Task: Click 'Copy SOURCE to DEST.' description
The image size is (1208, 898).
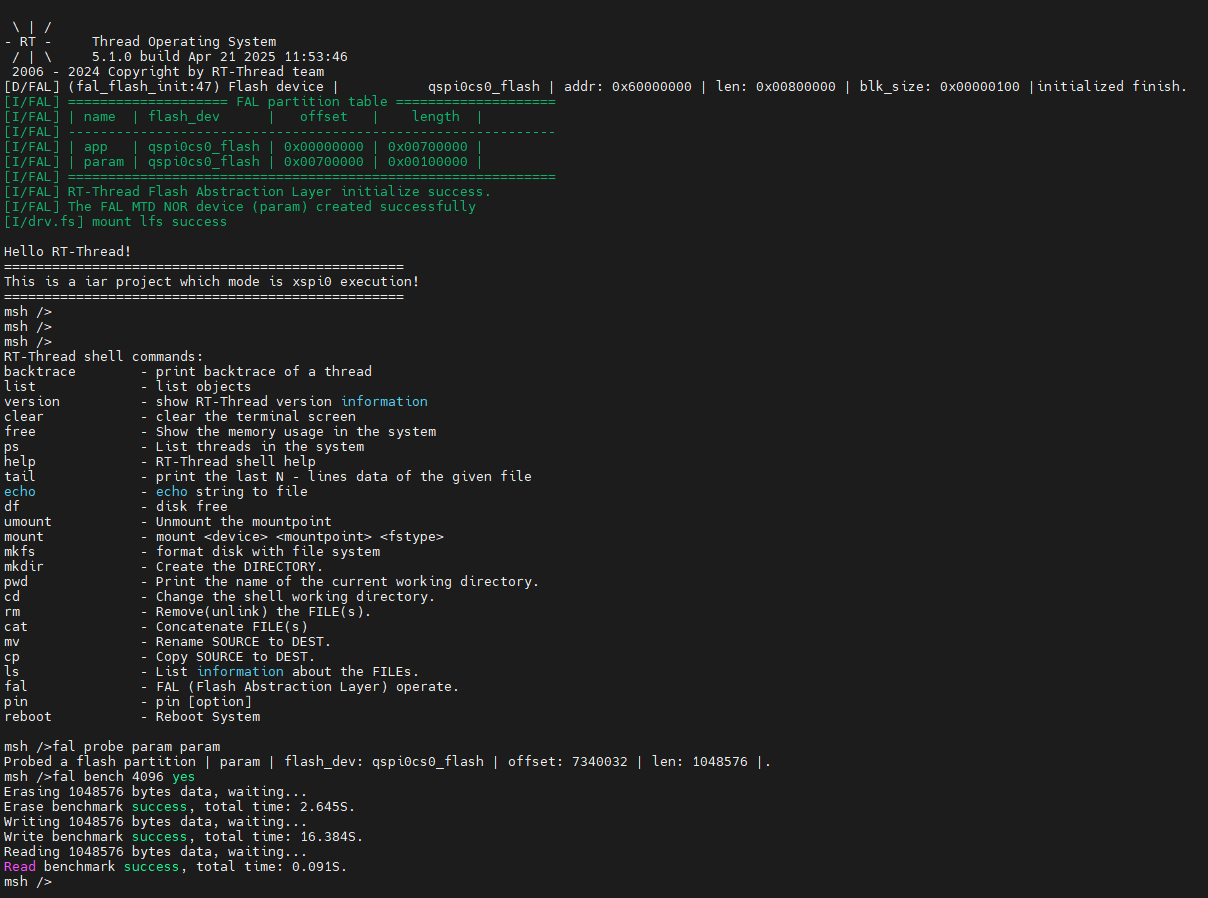Action: (235, 657)
